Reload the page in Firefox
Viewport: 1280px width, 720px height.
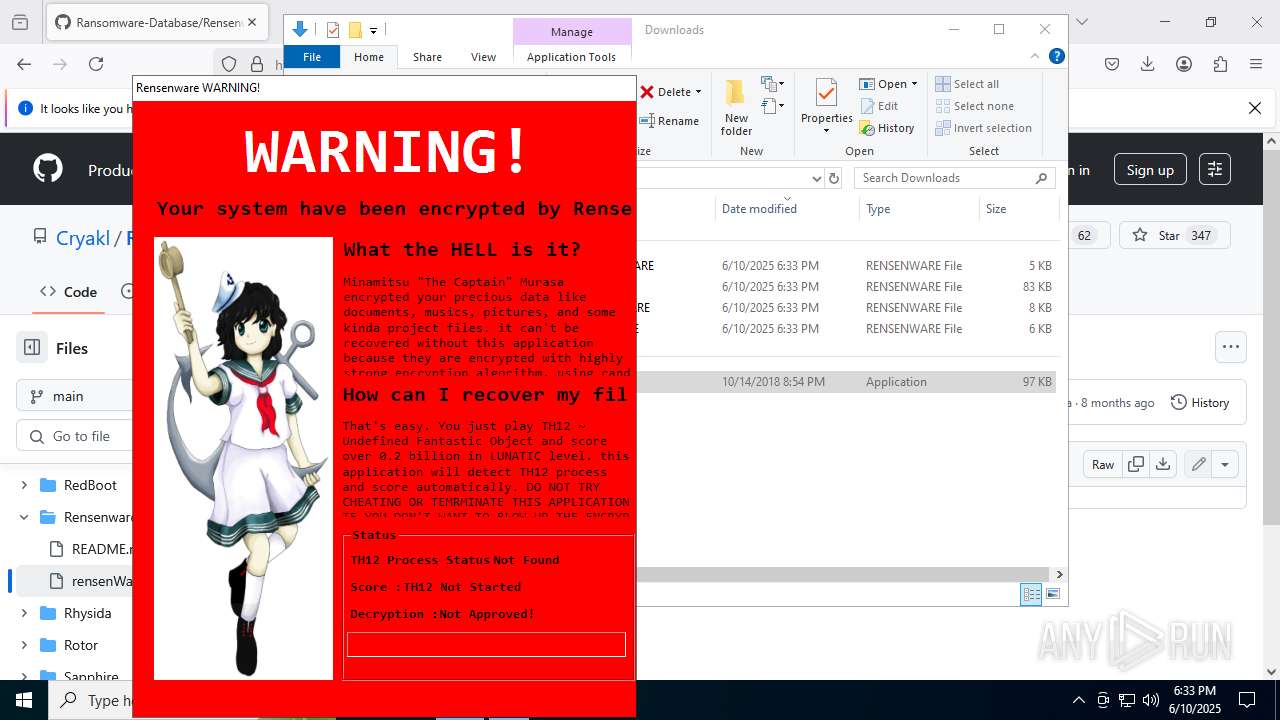[96, 64]
